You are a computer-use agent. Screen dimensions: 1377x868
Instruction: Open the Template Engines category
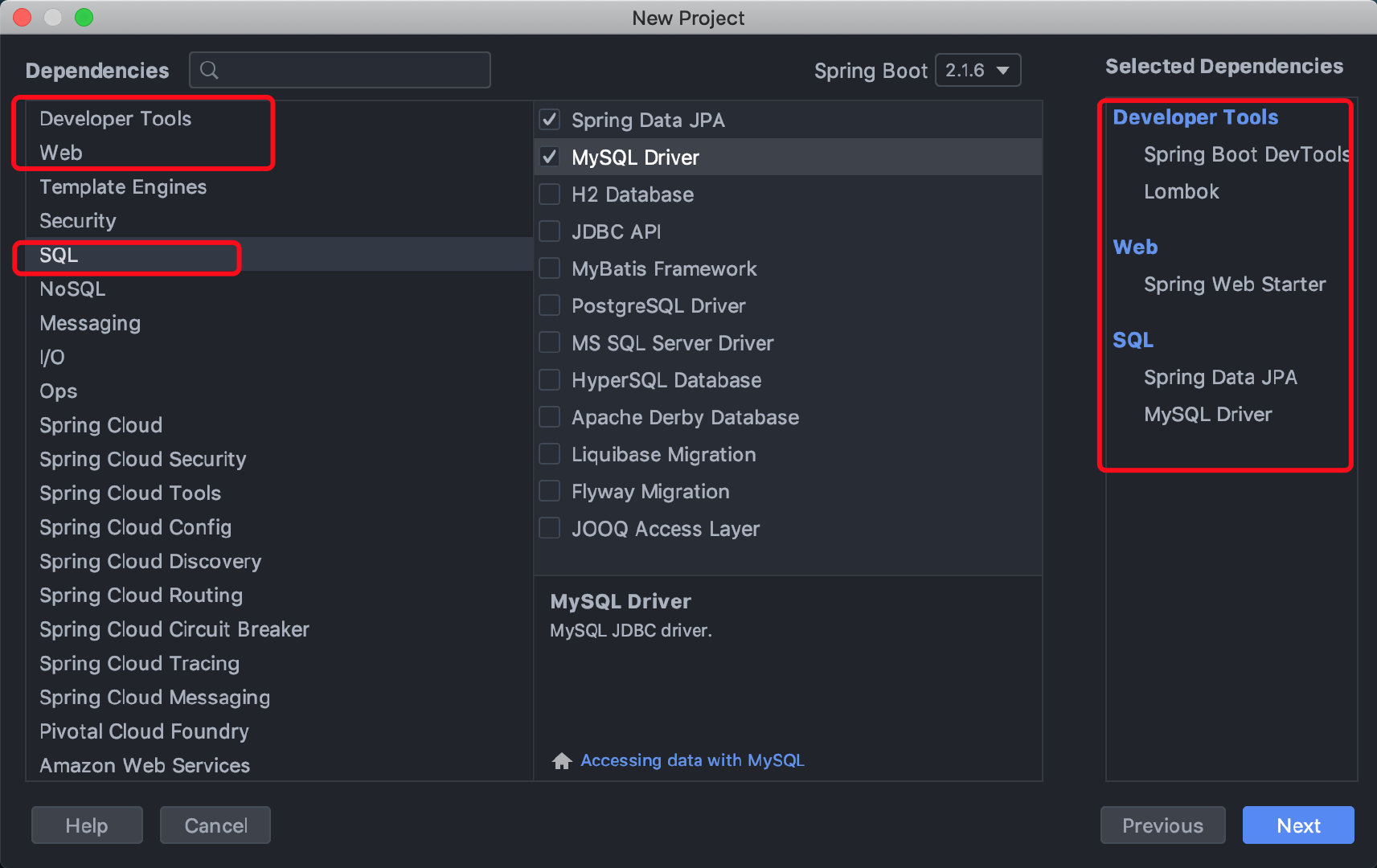(x=123, y=187)
